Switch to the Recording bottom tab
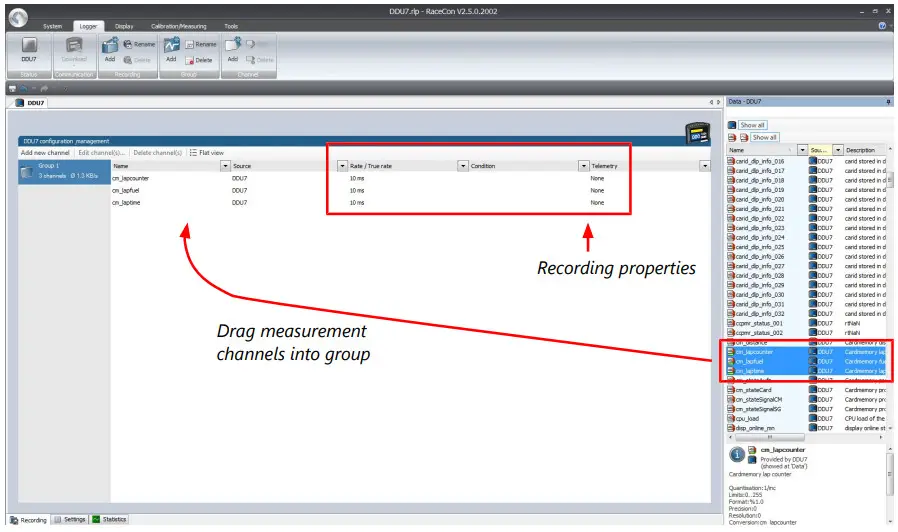The width and height of the screenshot is (898, 532). click(28, 520)
